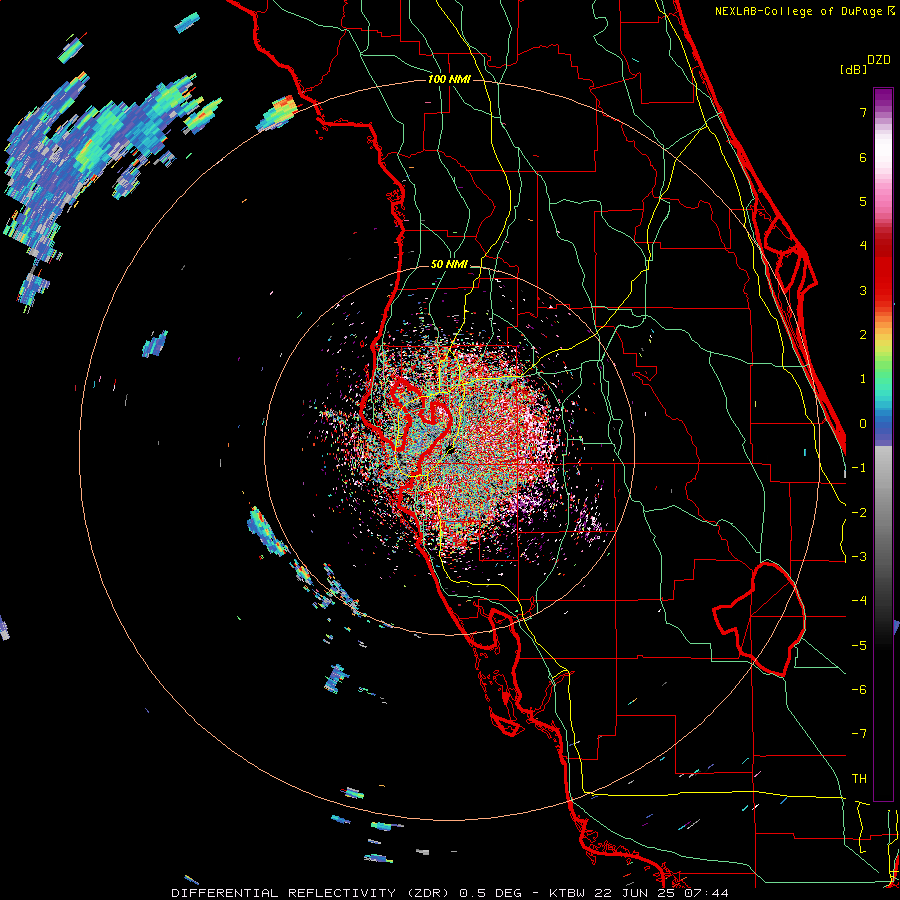The width and height of the screenshot is (900, 900).
Task: Click the 6 dB legend value
Action: tap(863, 157)
